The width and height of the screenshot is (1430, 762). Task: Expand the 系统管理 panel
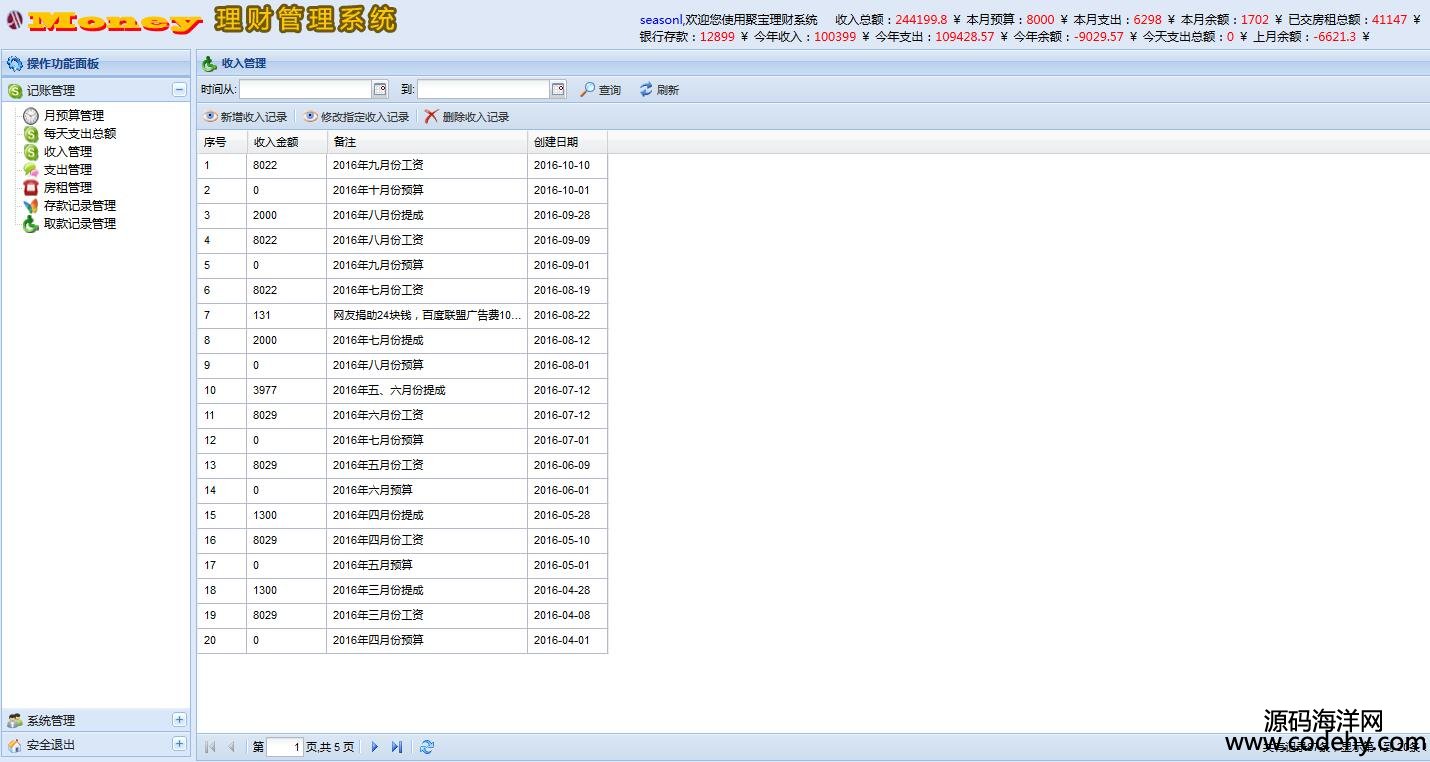(179, 720)
